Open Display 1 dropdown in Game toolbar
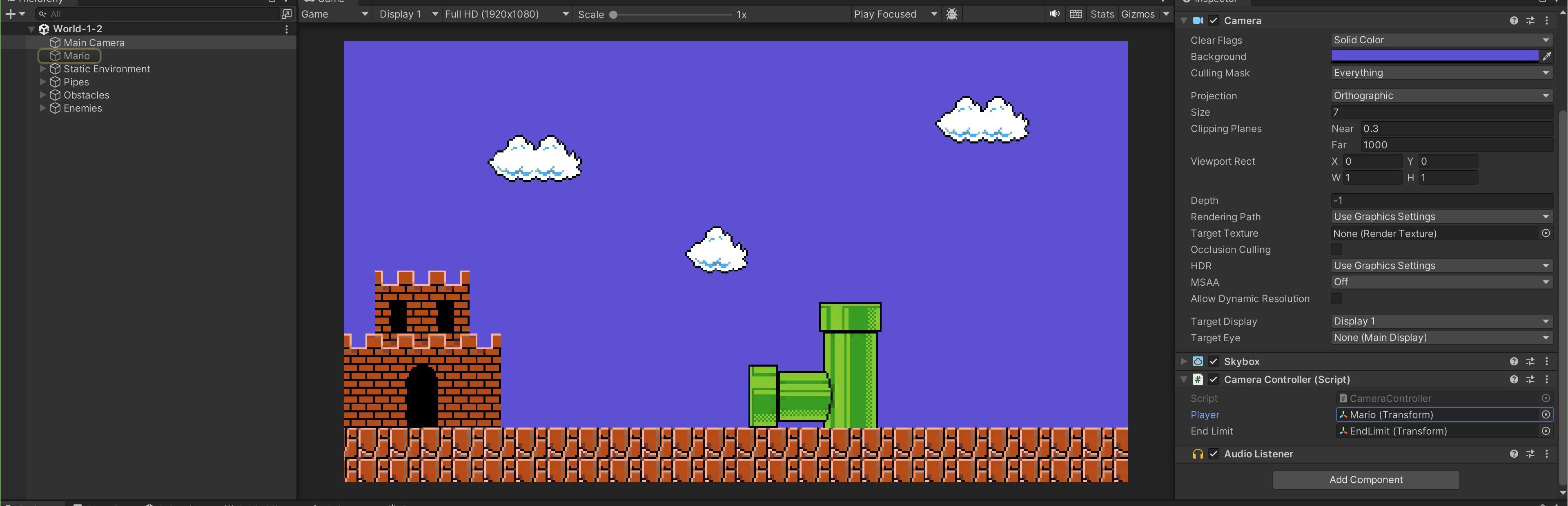Screen dimensions: 1568x506 coord(408,14)
